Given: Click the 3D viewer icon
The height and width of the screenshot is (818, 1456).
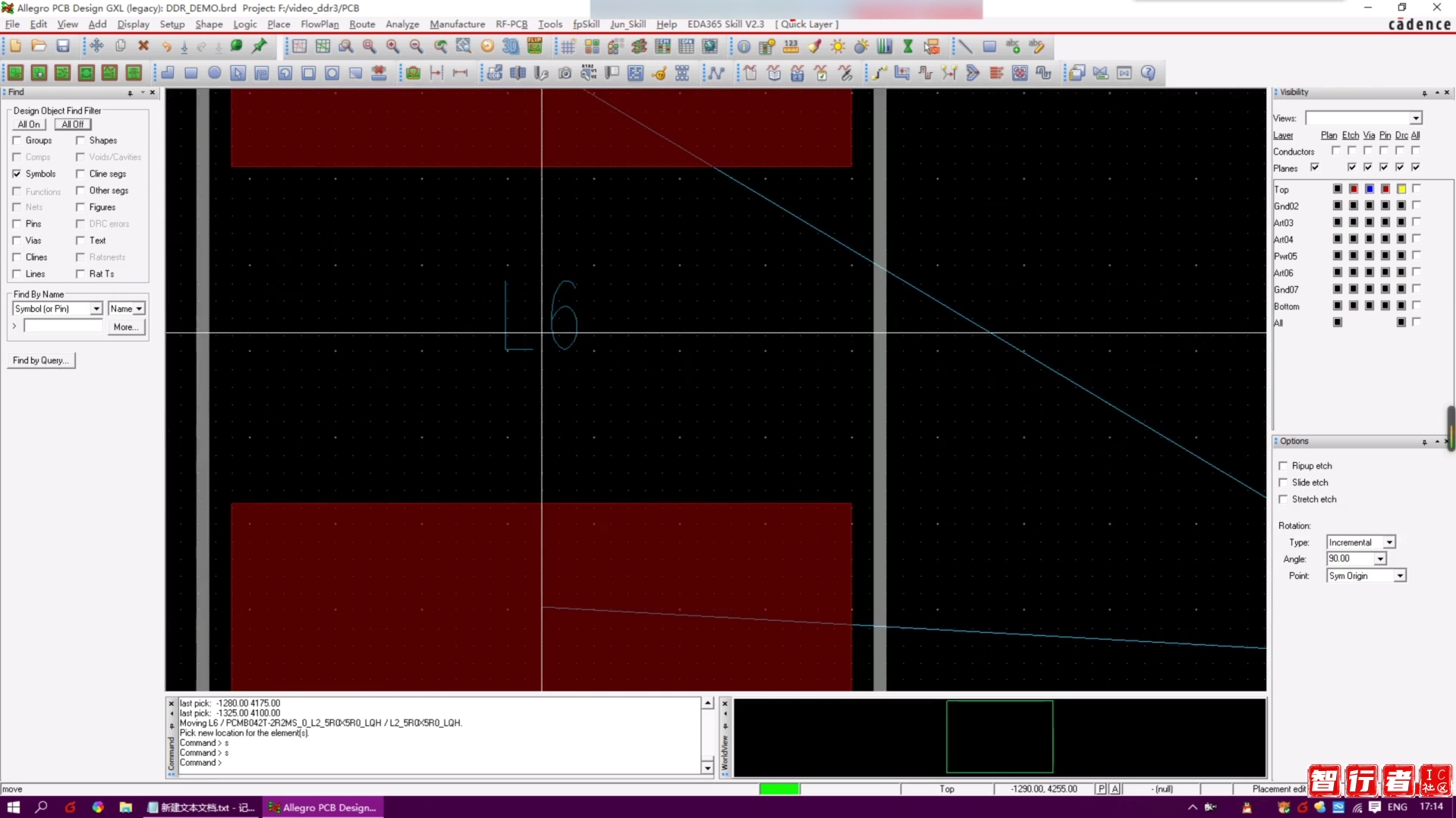Looking at the screenshot, I should [511, 46].
